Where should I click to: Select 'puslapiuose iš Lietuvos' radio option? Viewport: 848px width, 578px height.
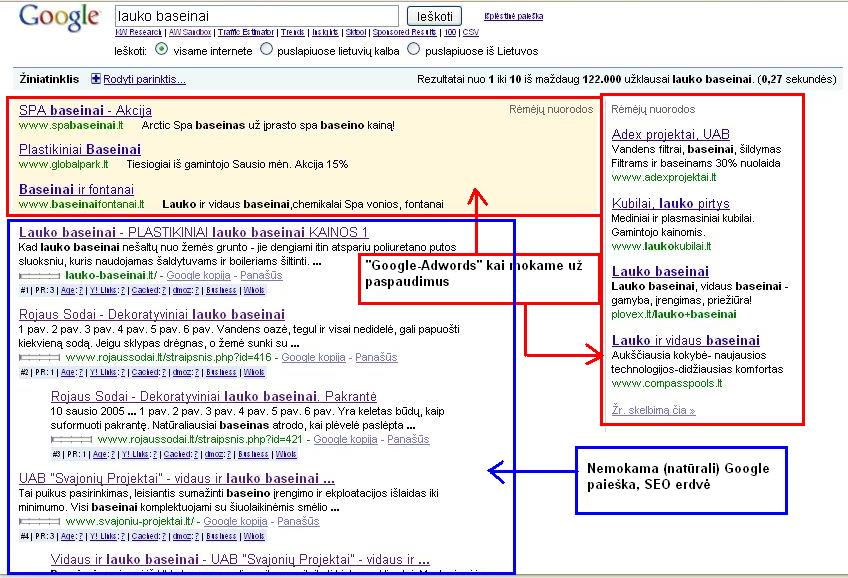[413, 50]
